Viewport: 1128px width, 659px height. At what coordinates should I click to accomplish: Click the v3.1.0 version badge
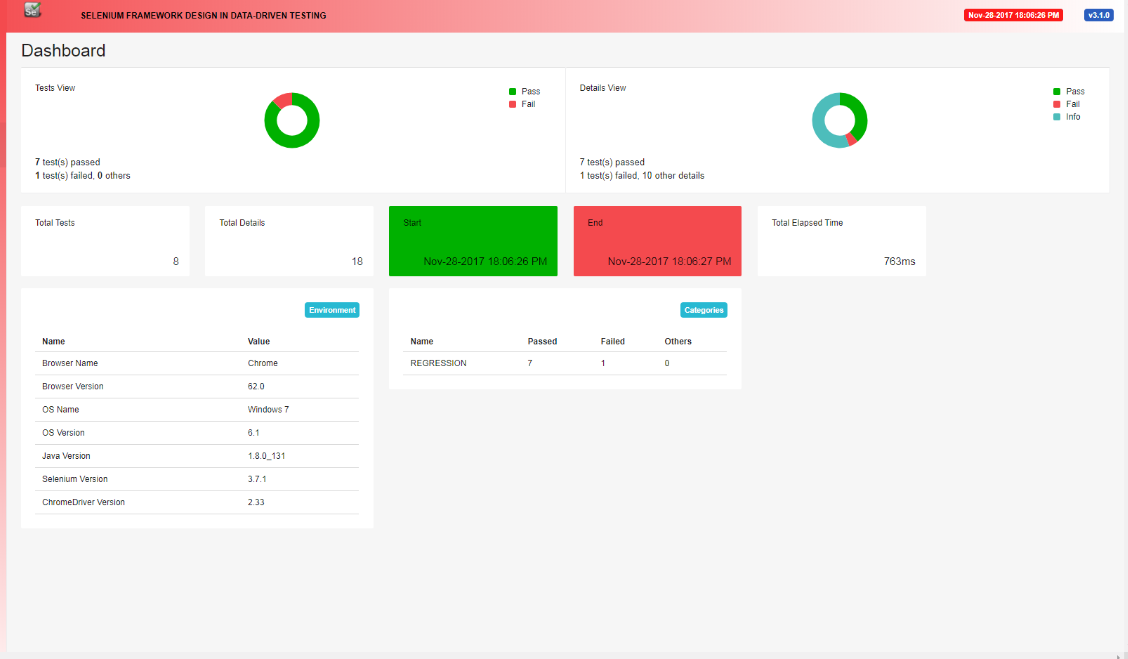click(x=1099, y=15)
